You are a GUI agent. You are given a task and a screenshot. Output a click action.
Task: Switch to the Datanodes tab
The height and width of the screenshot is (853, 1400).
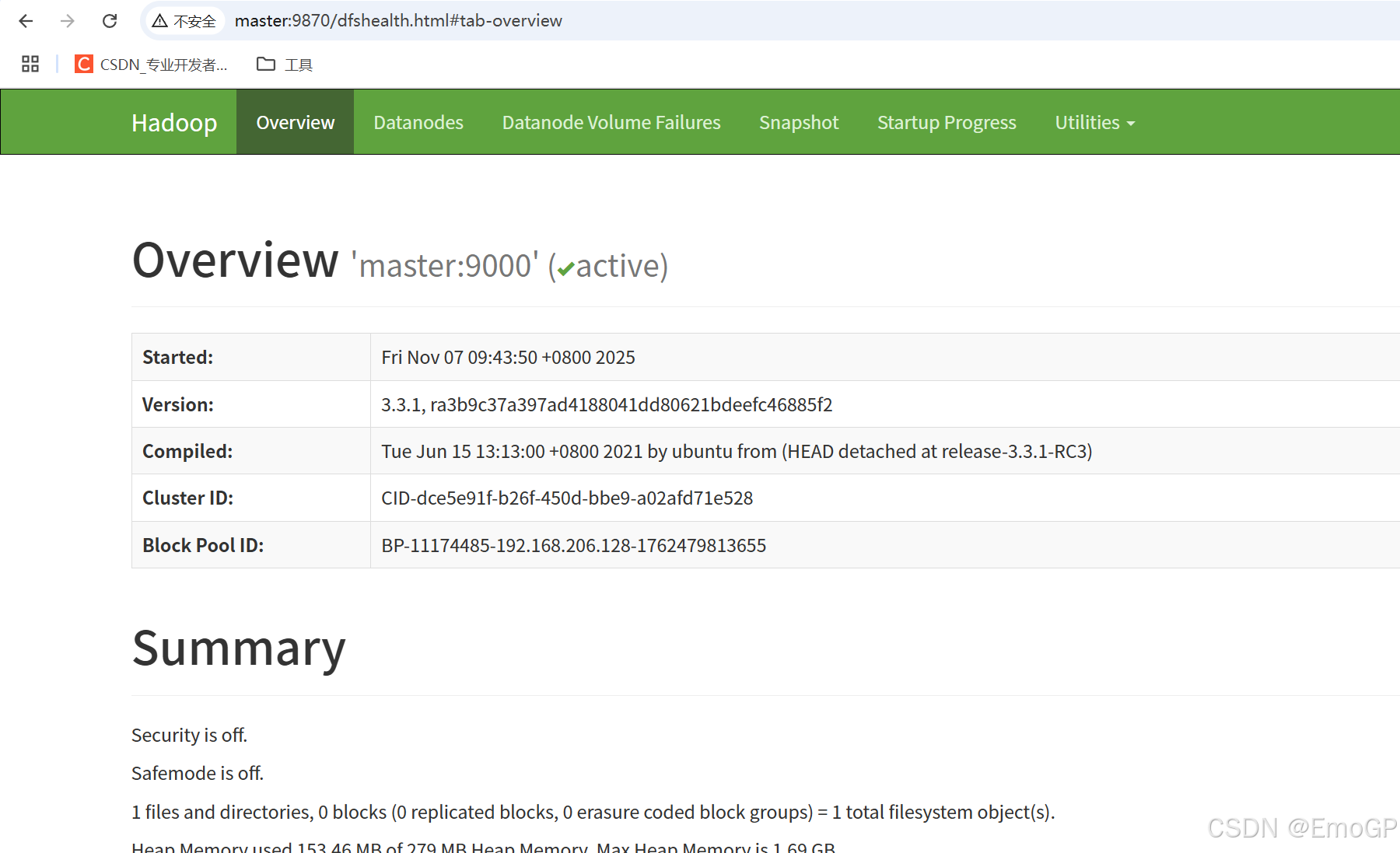pos(418,122)
